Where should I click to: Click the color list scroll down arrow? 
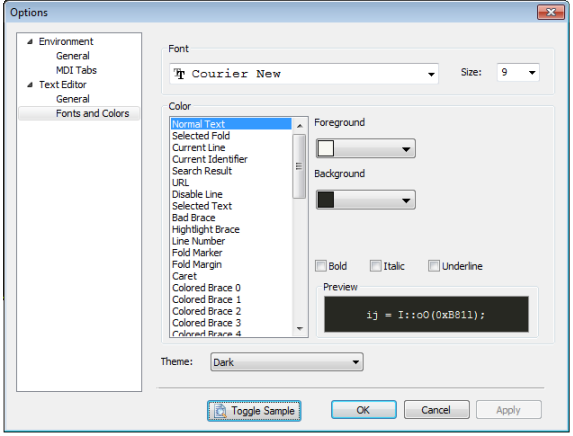pyautogui.click(x=300, y=329)
